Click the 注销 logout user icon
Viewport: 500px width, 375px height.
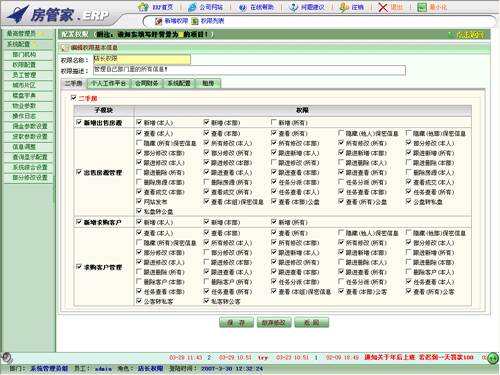[344, 7]
